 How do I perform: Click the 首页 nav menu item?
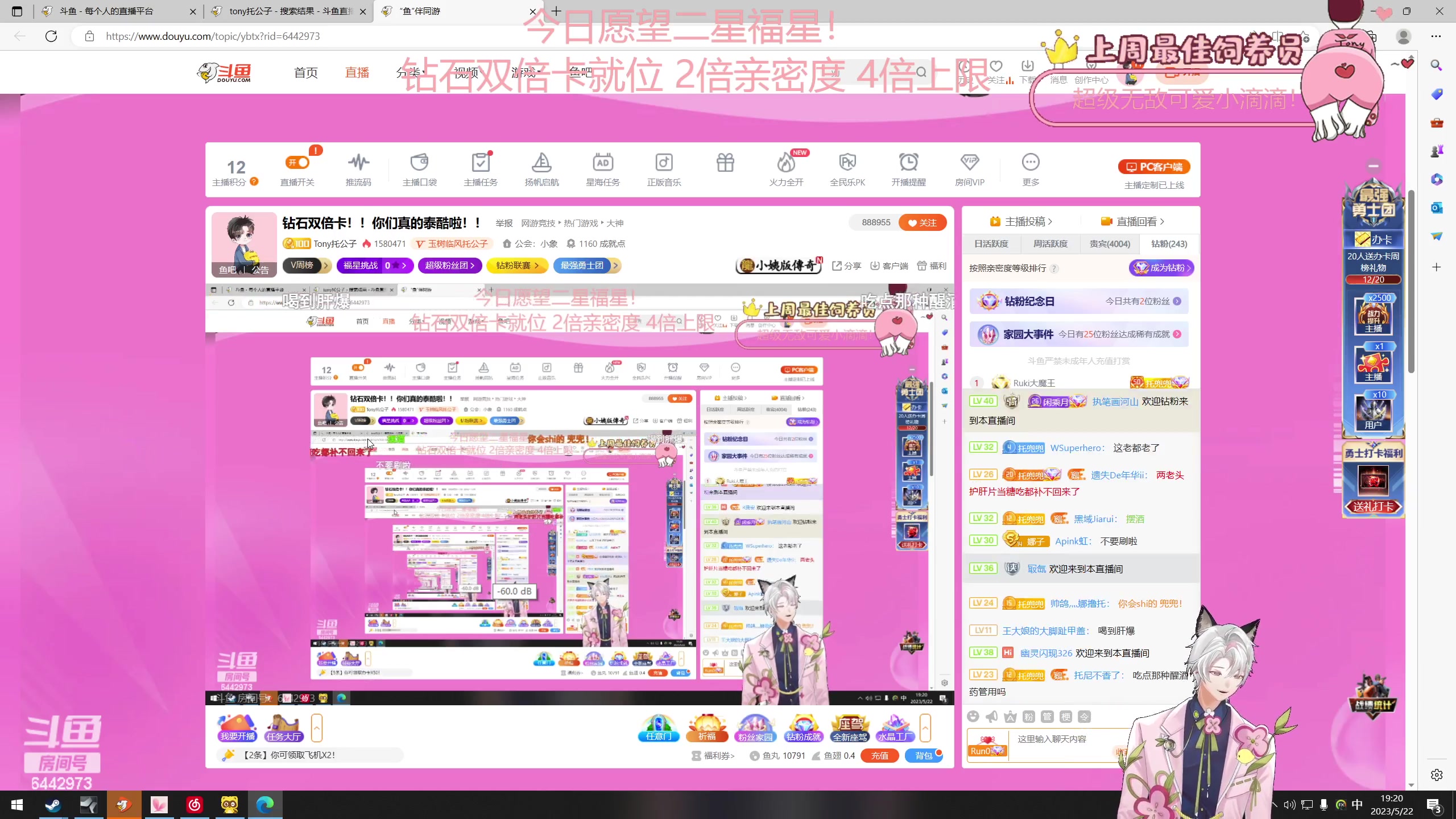click(306, 72)
